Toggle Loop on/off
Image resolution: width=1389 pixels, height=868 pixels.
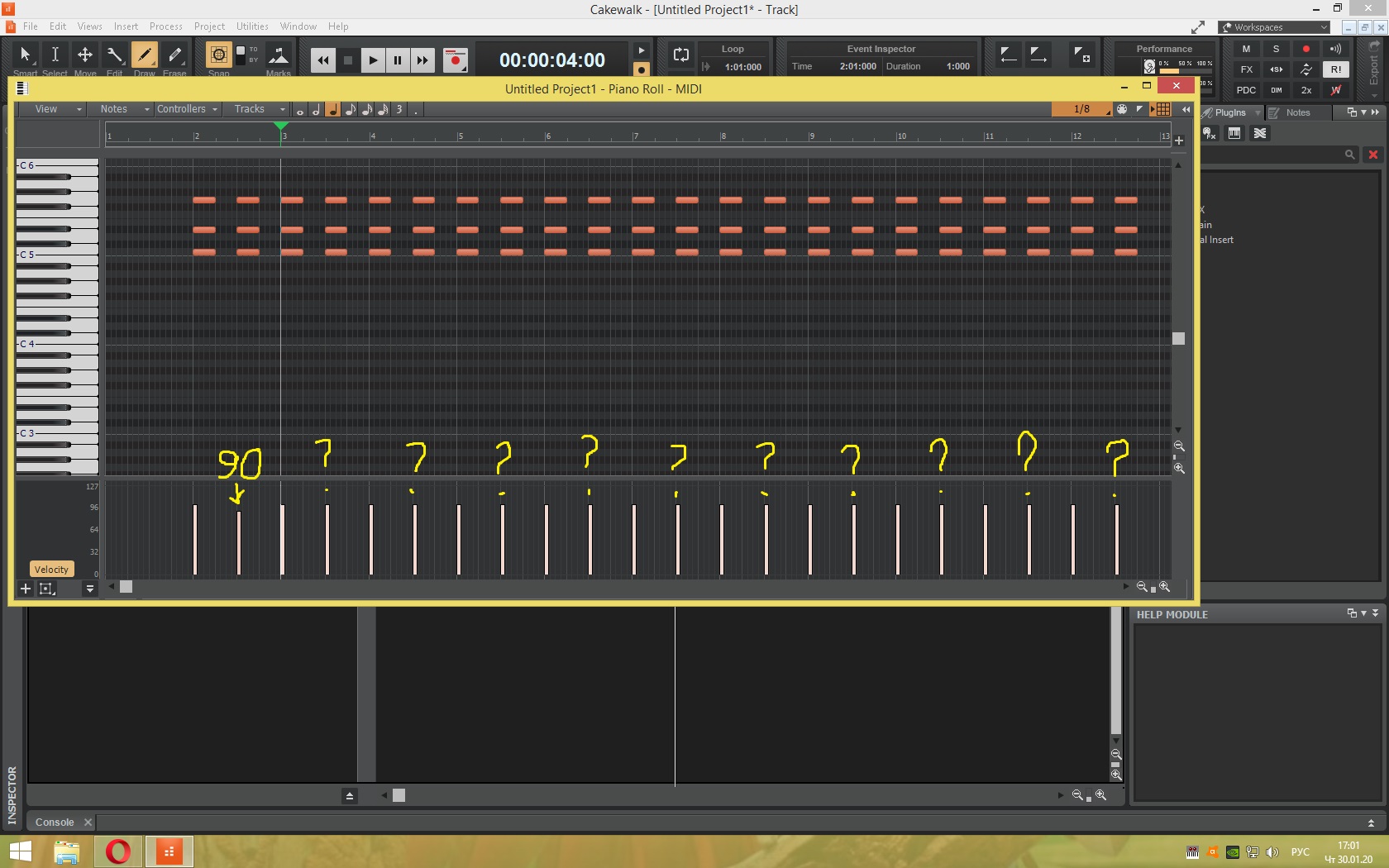point(681,55)
